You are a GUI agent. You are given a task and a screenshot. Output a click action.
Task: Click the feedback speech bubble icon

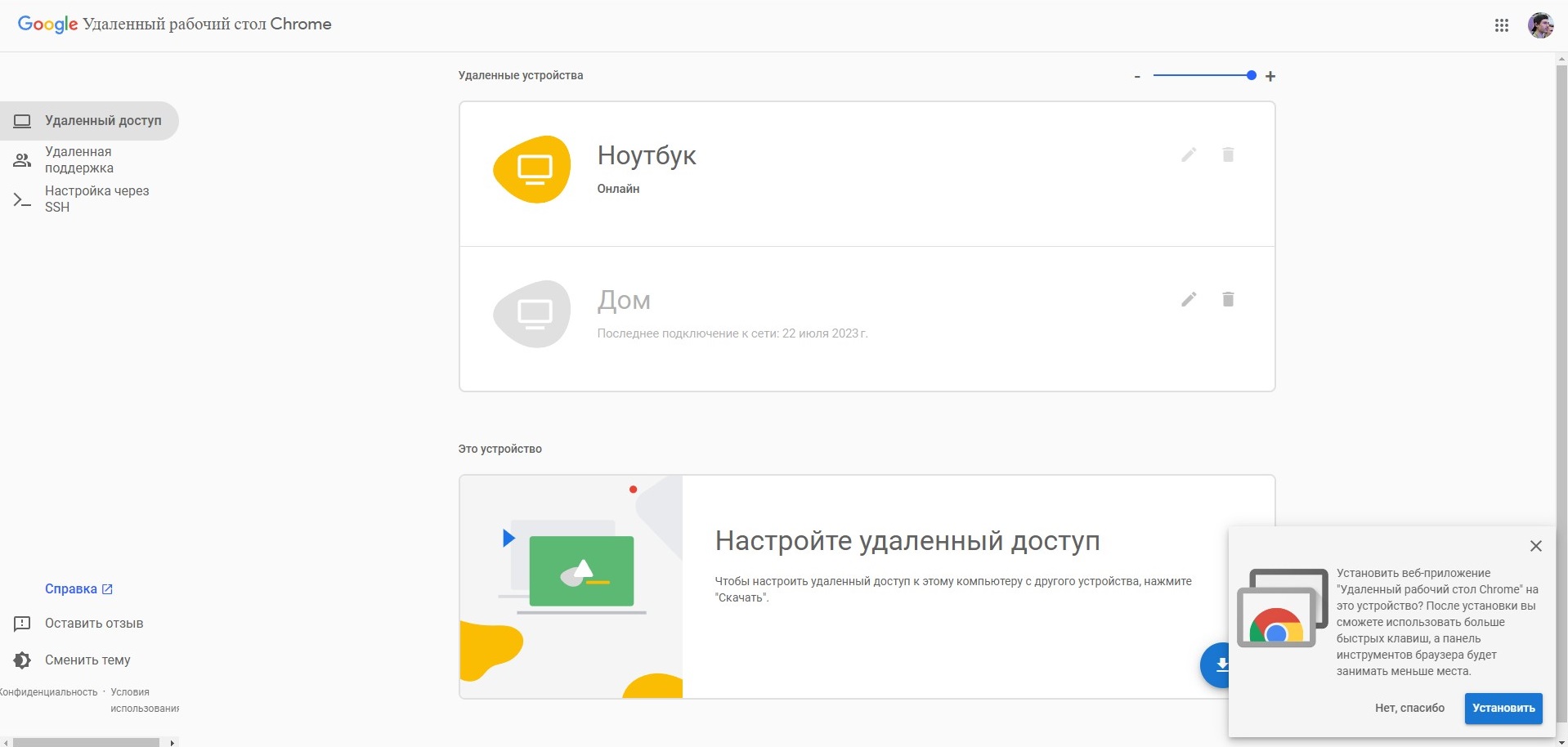point(22,624)
